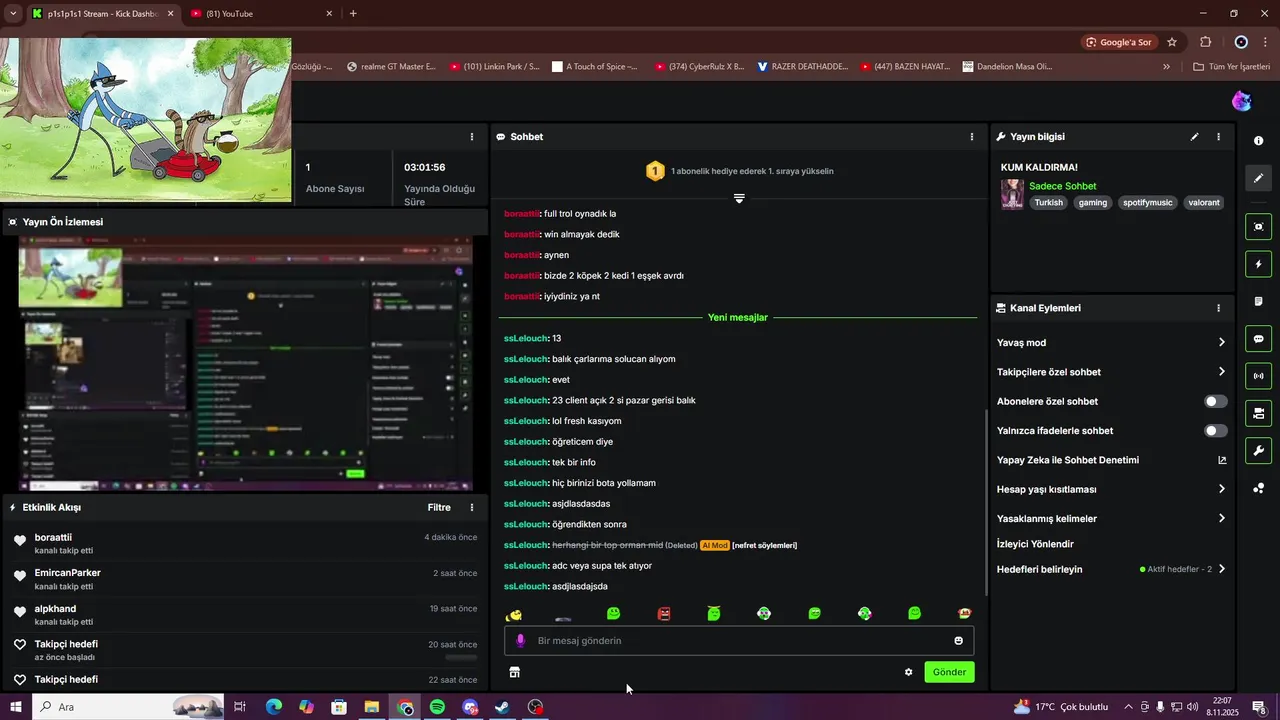Click the Windows Start button
The image size is (1280, 720).
click(x=16, y=707)
